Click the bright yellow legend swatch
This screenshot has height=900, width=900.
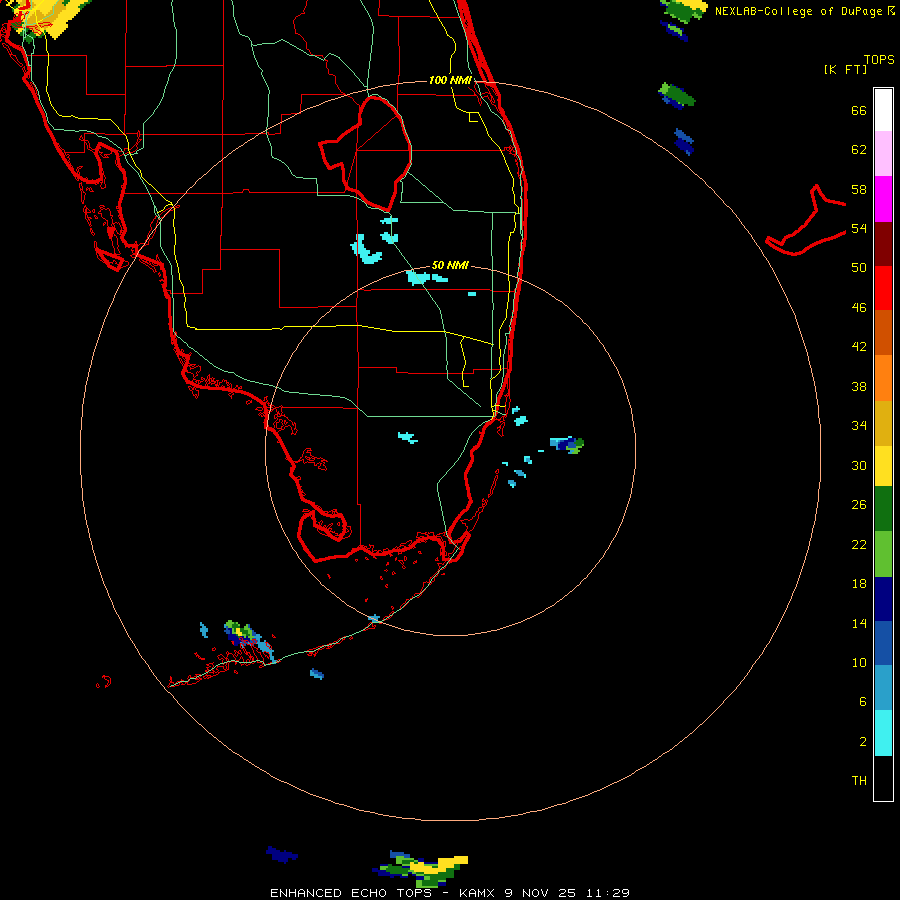[x=883, y=465]
